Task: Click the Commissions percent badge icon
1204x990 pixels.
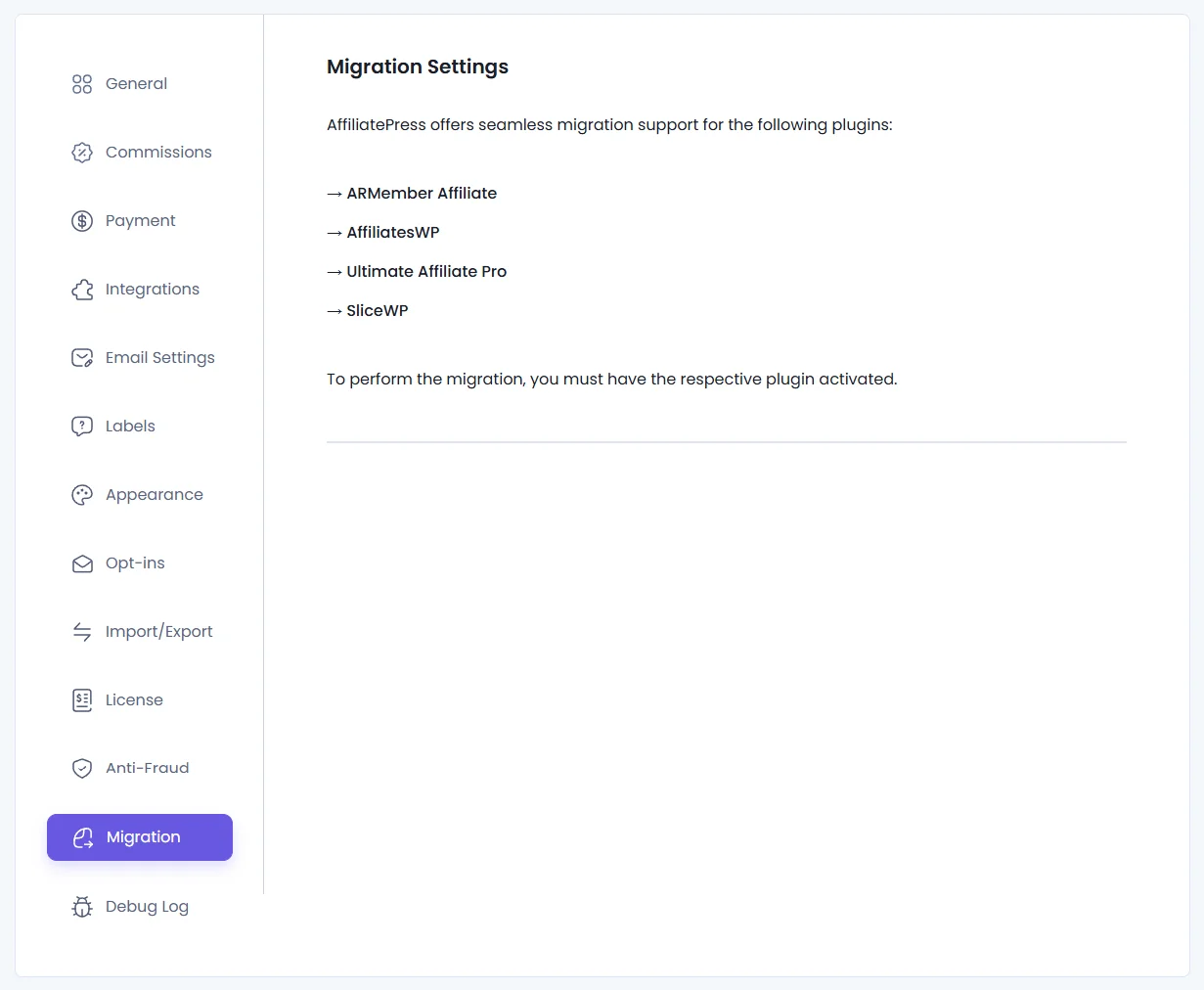Action: [82, 153]
